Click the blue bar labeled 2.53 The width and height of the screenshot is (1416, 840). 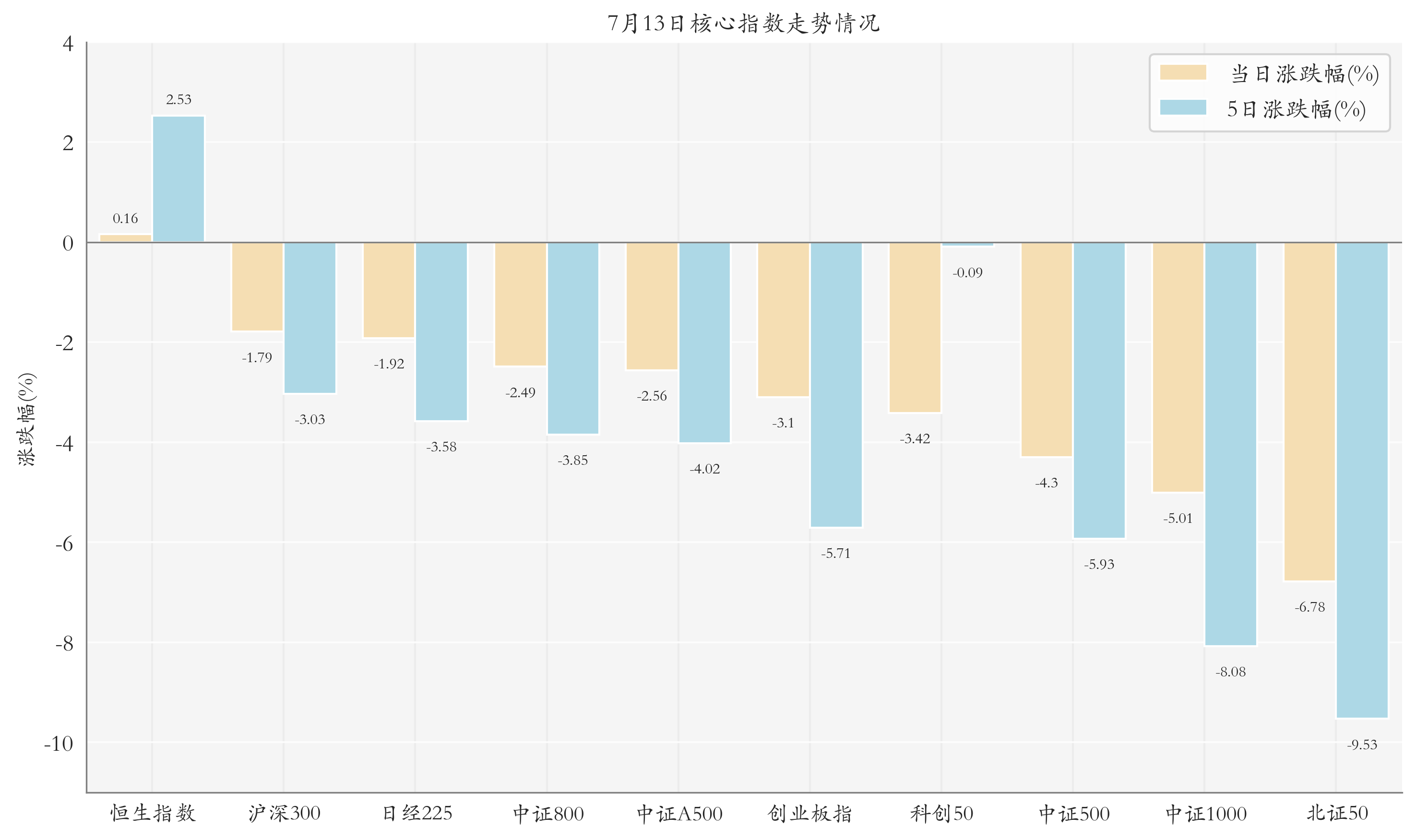coord(178,179)
